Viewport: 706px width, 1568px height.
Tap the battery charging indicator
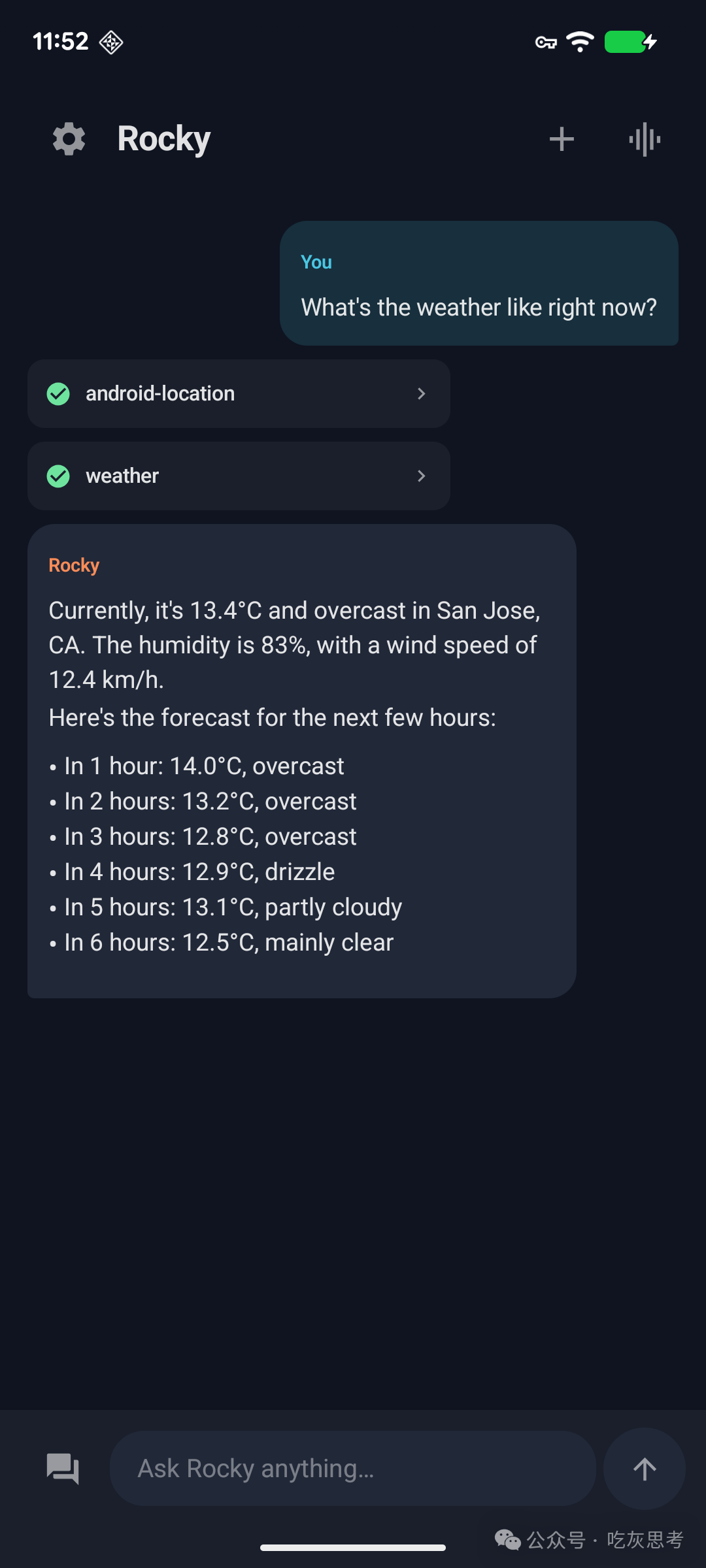point(631,42)
